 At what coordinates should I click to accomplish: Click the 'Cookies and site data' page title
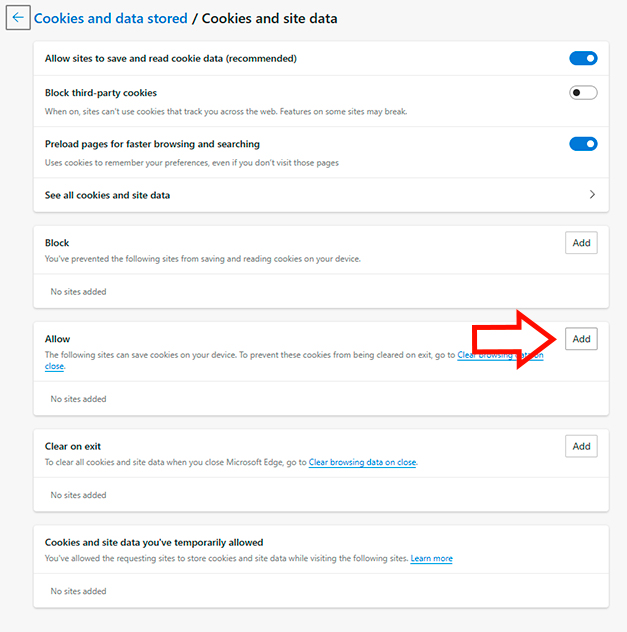point(272,18)
